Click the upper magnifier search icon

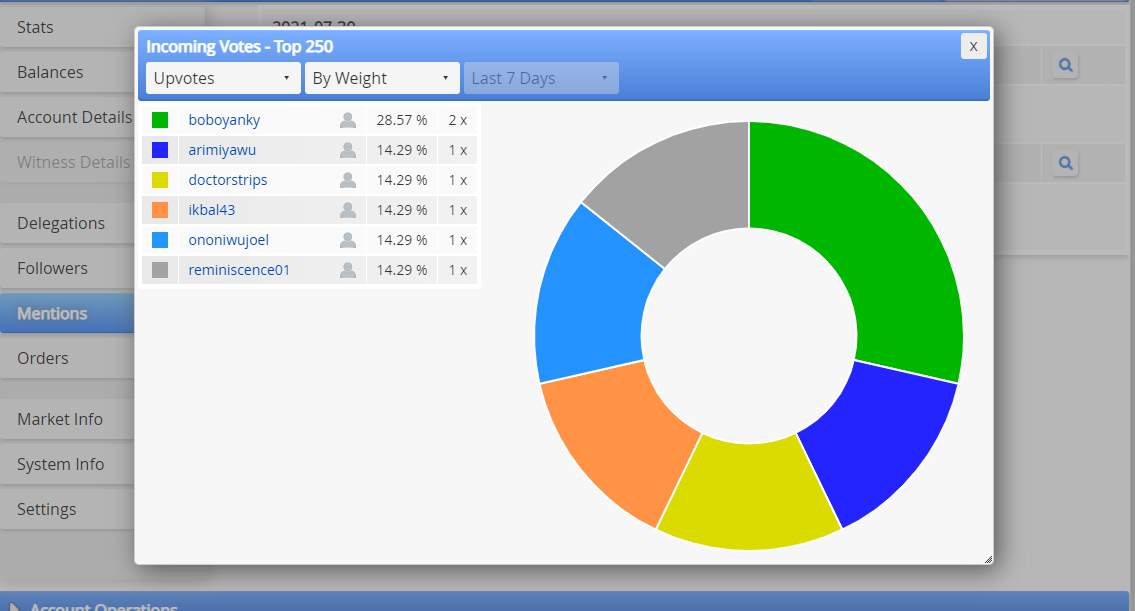(x=1066, y=65)
